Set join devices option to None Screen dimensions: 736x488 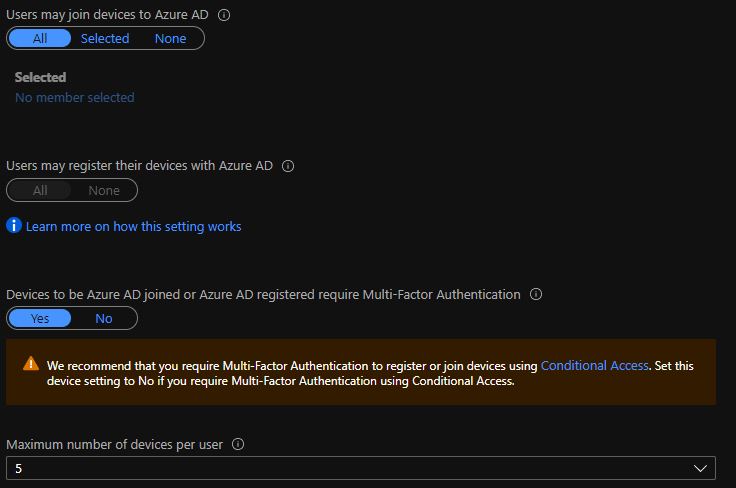pyautogui.click(x=170, y=38)
